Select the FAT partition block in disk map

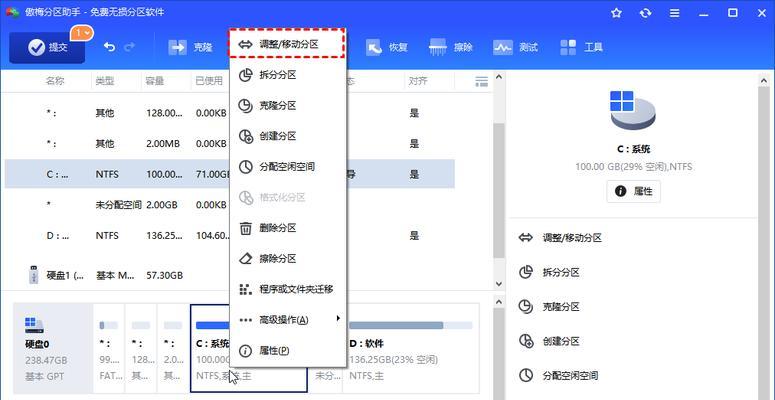(108, 349)
